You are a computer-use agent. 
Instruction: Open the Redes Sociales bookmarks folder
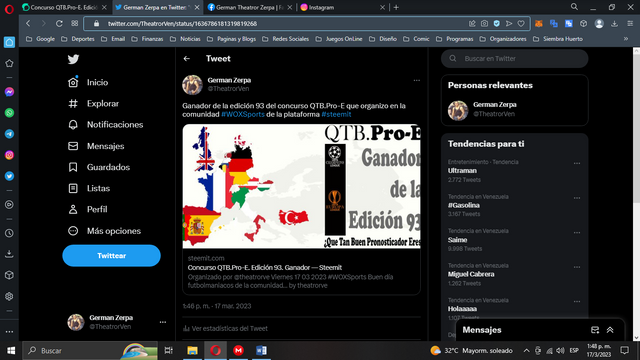point(285,39)
